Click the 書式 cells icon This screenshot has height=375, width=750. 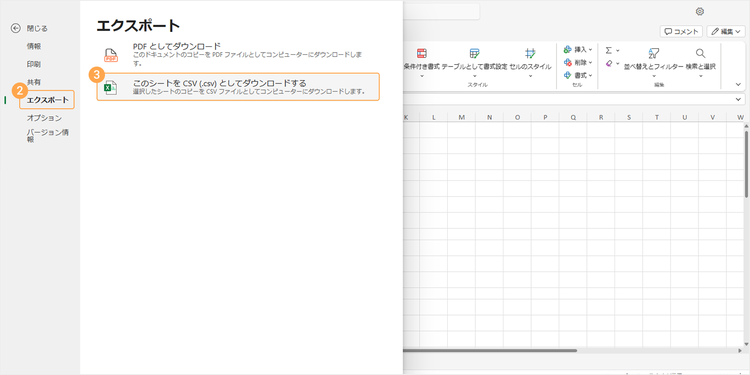click(x=568, y=75)
